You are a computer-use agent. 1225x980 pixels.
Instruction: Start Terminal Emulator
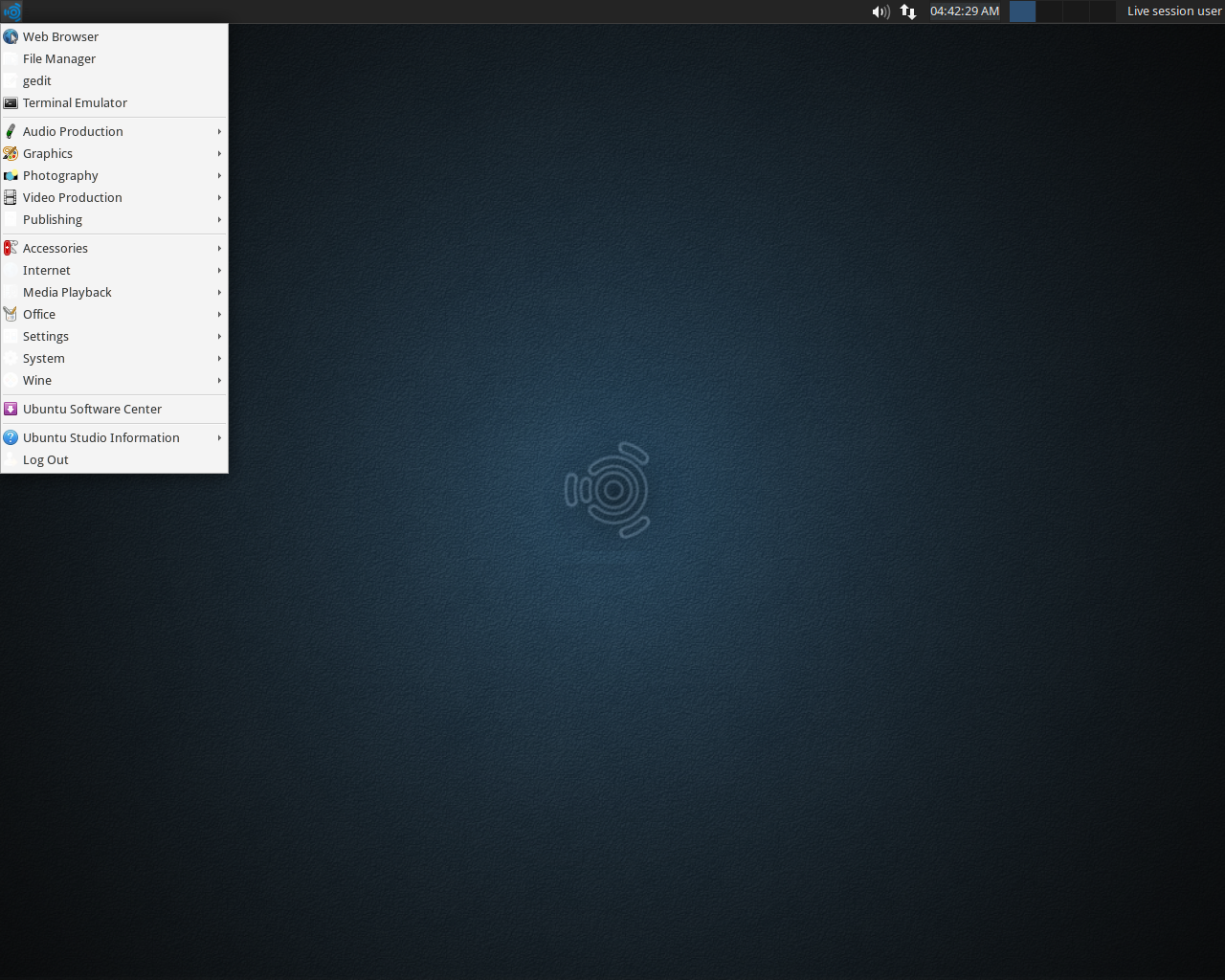pyautogui.click(x=114, y=102)
